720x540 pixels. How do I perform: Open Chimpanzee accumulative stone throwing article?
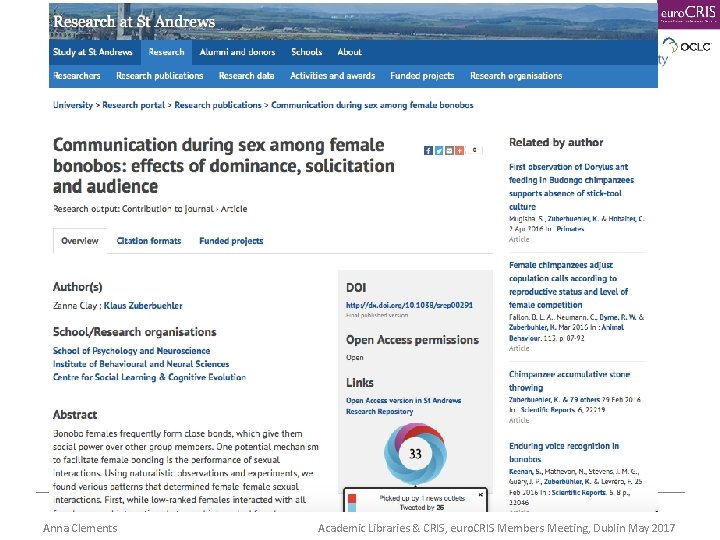(569, 381)
